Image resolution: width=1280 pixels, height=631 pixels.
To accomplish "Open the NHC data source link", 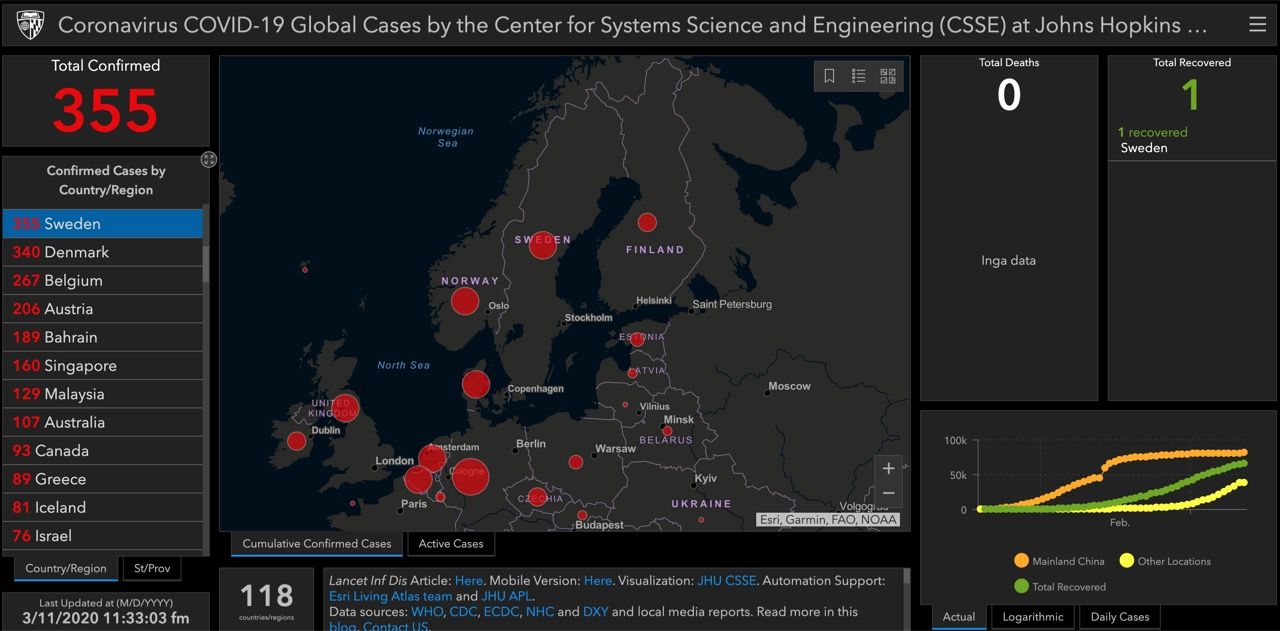I will coord(539,612).
